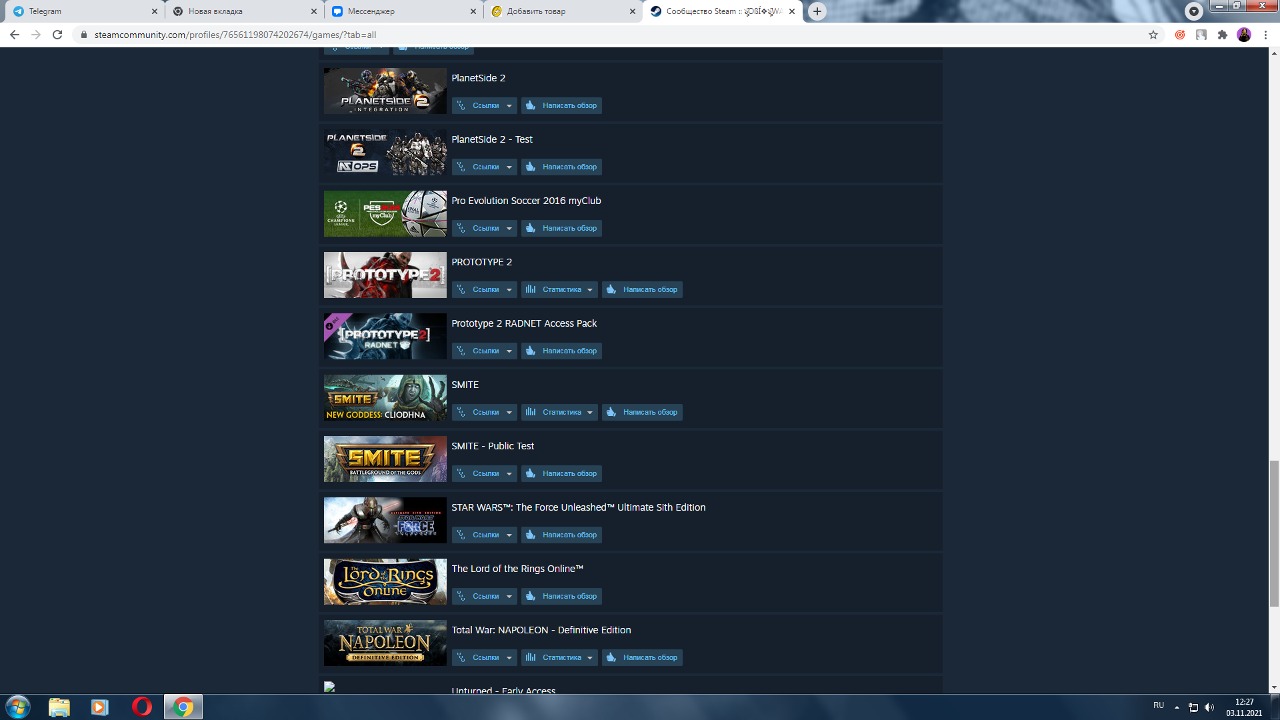Bookmark this page with the star
This screenshot has width=1280, height=720.
click(x=1153, y=34)
